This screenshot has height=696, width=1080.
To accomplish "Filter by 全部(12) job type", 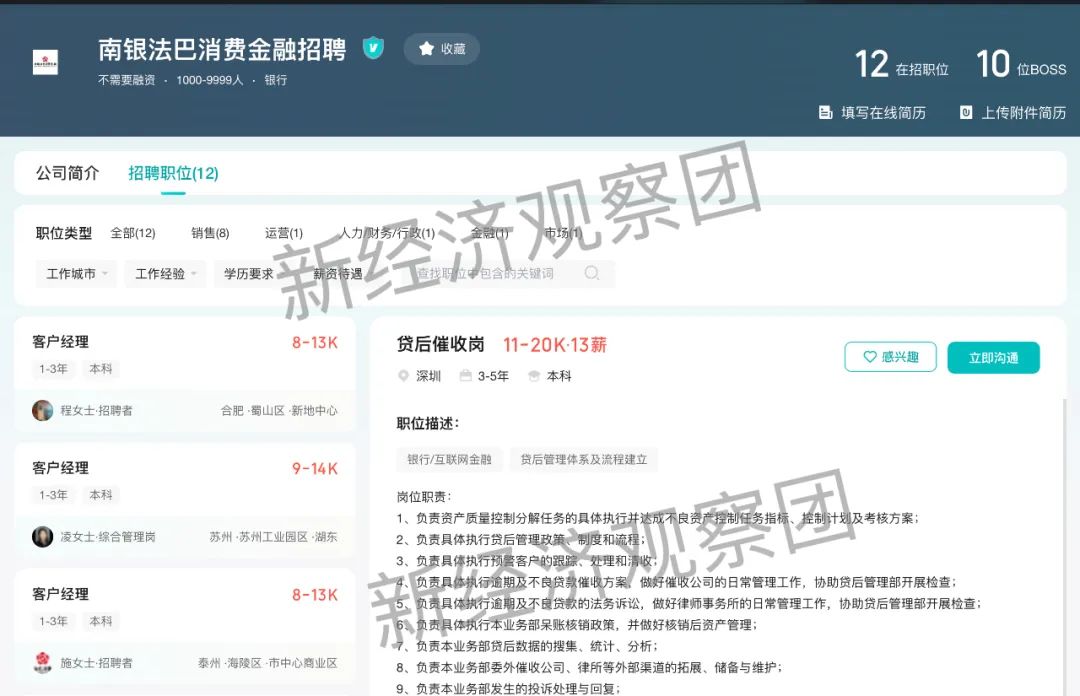I will pyautogui.click(x=133, y=233).
